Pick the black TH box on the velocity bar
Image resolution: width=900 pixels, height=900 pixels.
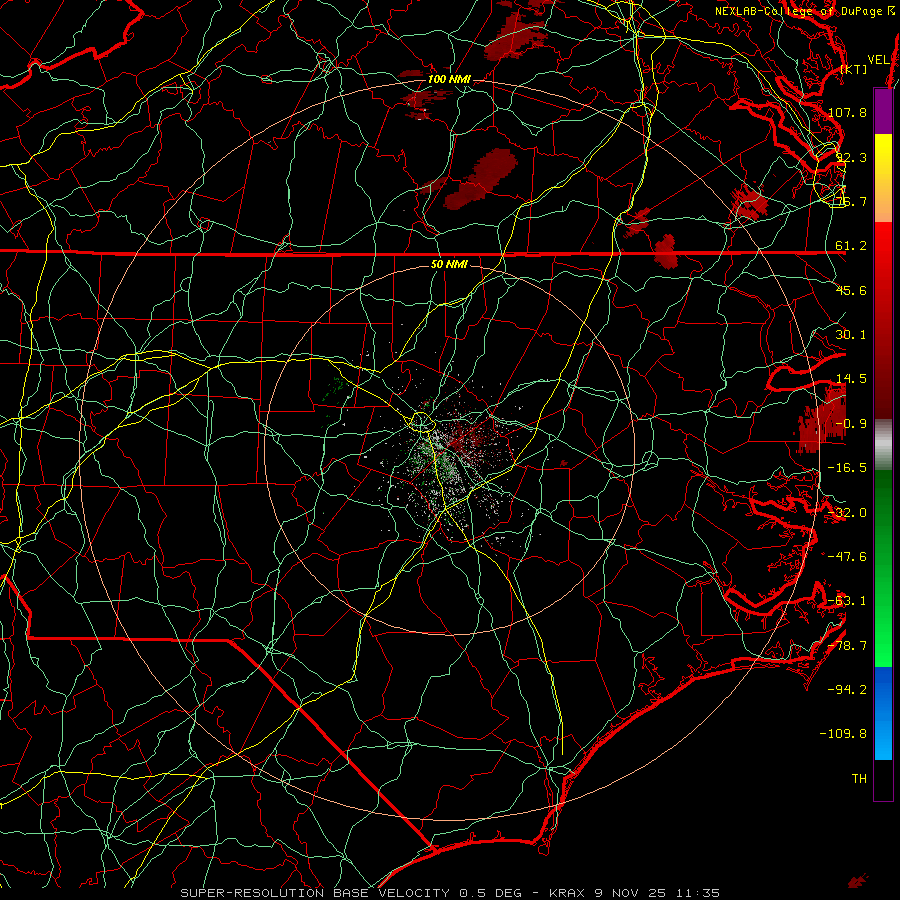[883, 780]
